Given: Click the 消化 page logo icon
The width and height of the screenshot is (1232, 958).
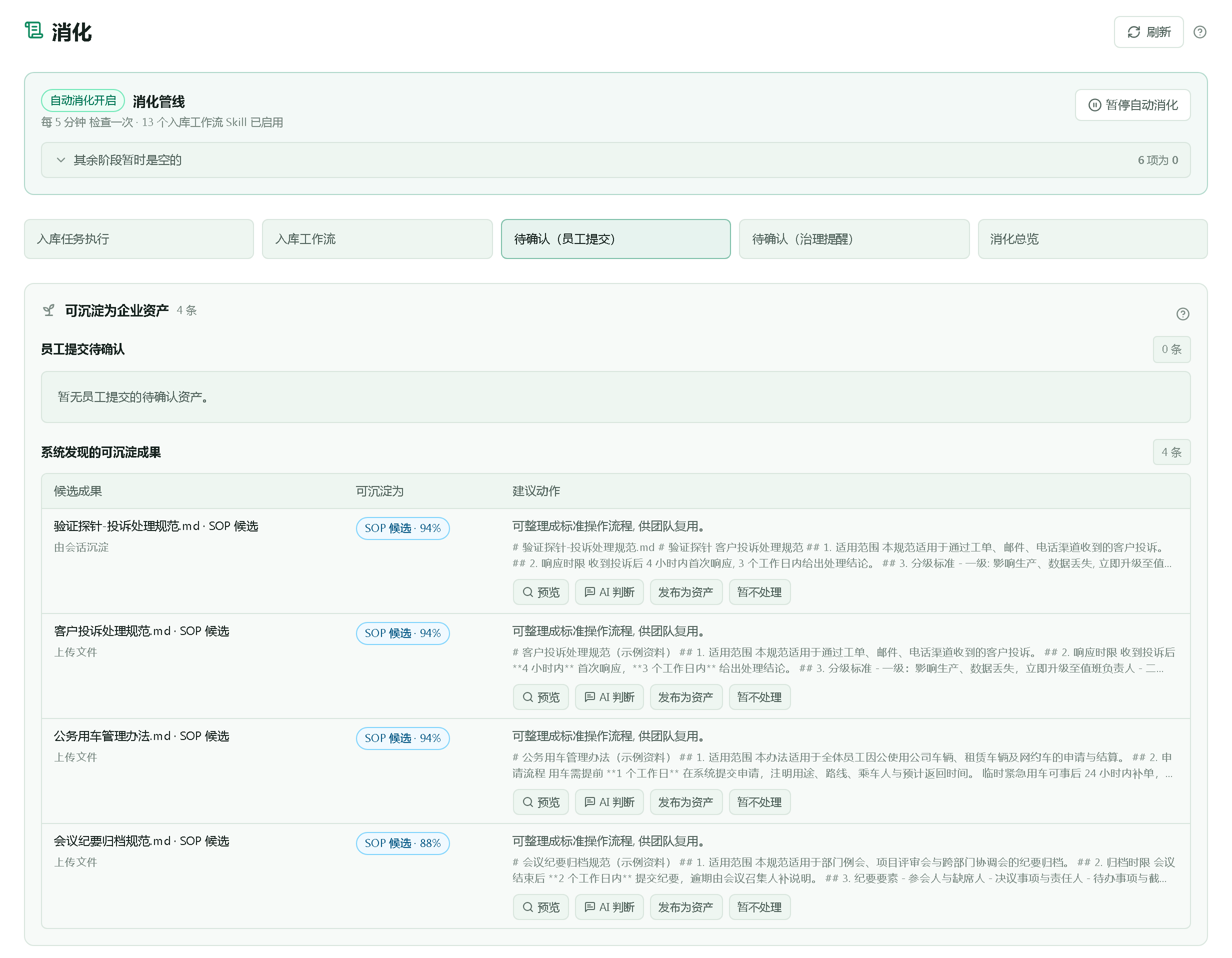Looking at the screenshot, I should pos(34,30).
